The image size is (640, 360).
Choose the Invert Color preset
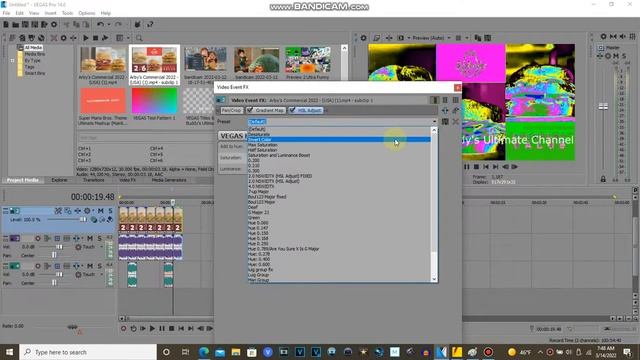click(339, 140)
